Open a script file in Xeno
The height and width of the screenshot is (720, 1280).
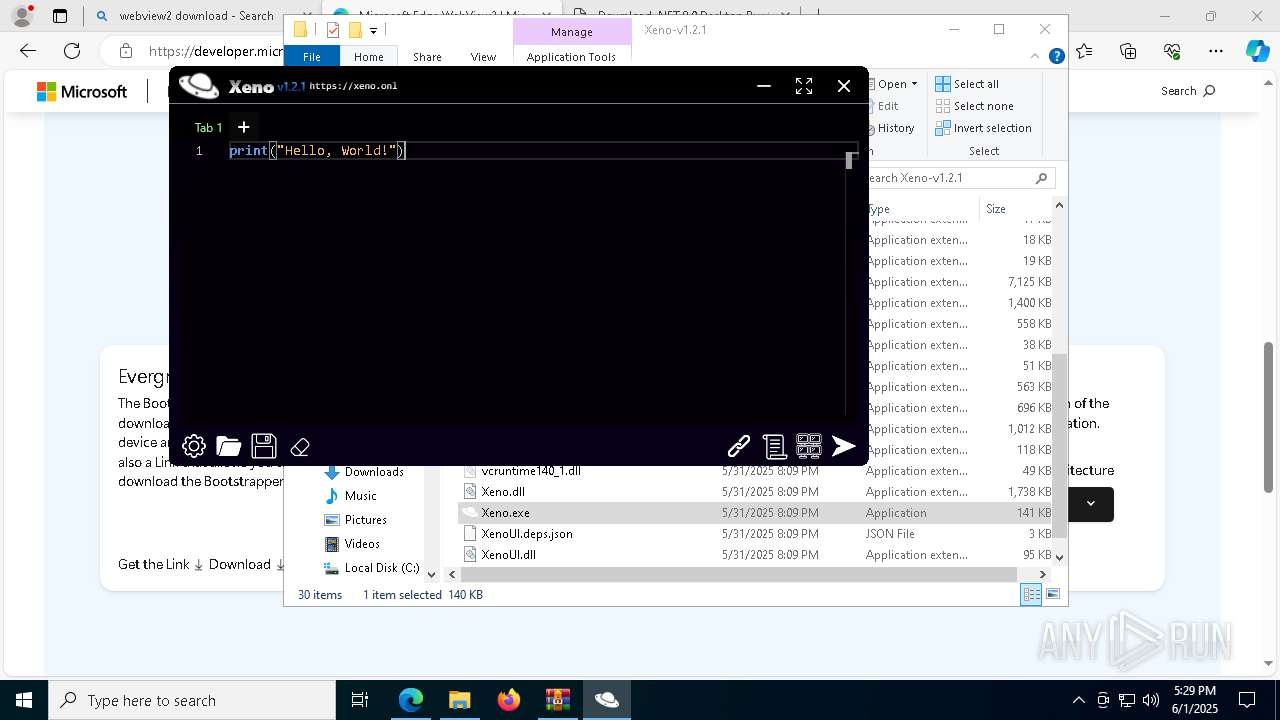pos(229,446)
